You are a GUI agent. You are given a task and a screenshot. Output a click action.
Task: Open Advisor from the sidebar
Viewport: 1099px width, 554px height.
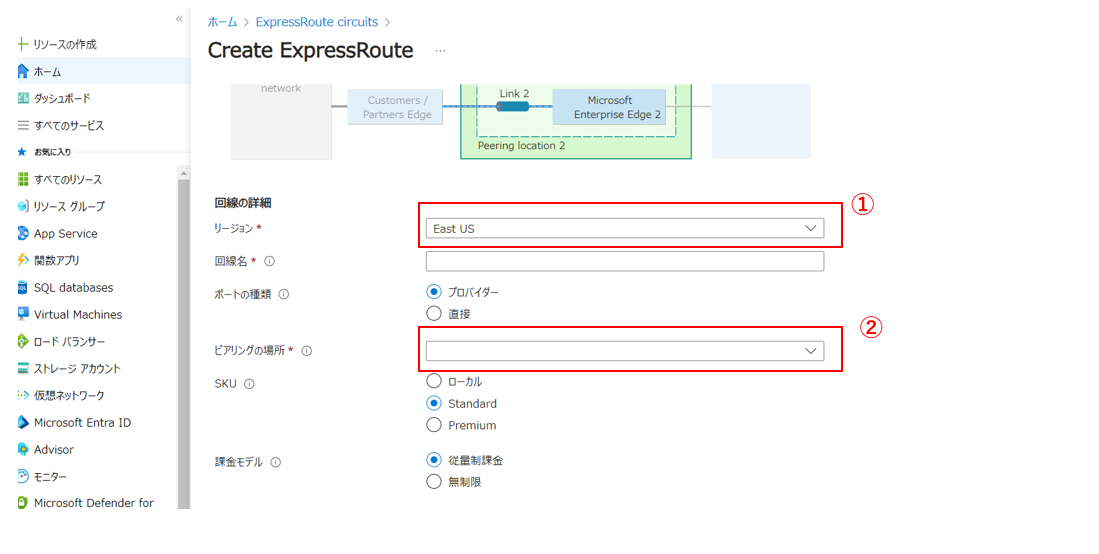pyautogui.click(x=54, y=450)
